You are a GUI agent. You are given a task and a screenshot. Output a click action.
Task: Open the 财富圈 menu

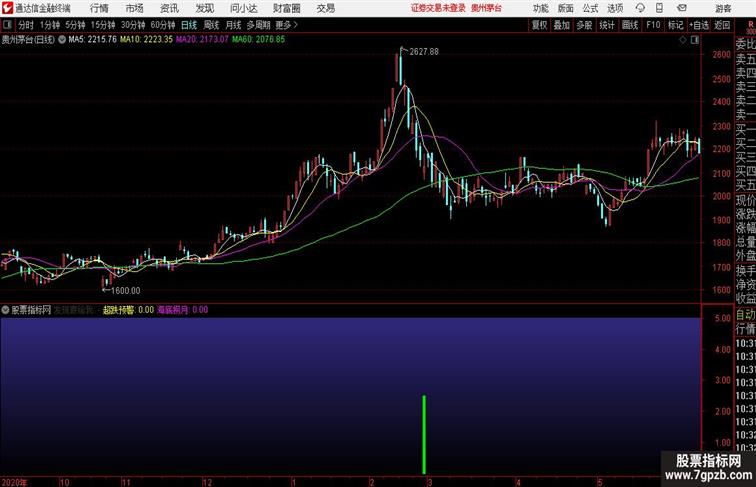pyautogui.click(x=287, y=8)
